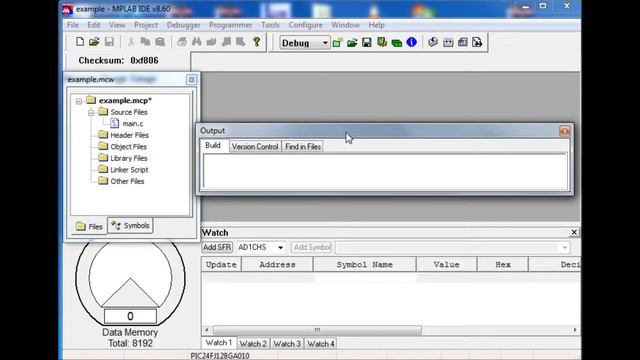640x360 pixels.
Task: Click the Add SFR button
Action: click(x=217, y=247)
